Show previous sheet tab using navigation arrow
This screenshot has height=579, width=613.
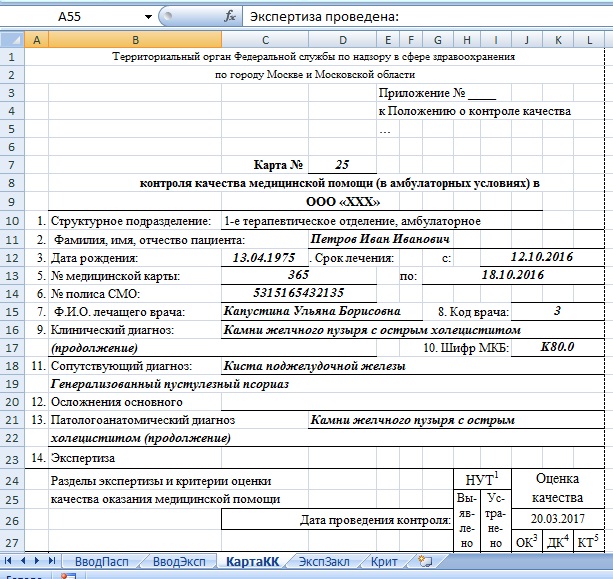point(23,561)
